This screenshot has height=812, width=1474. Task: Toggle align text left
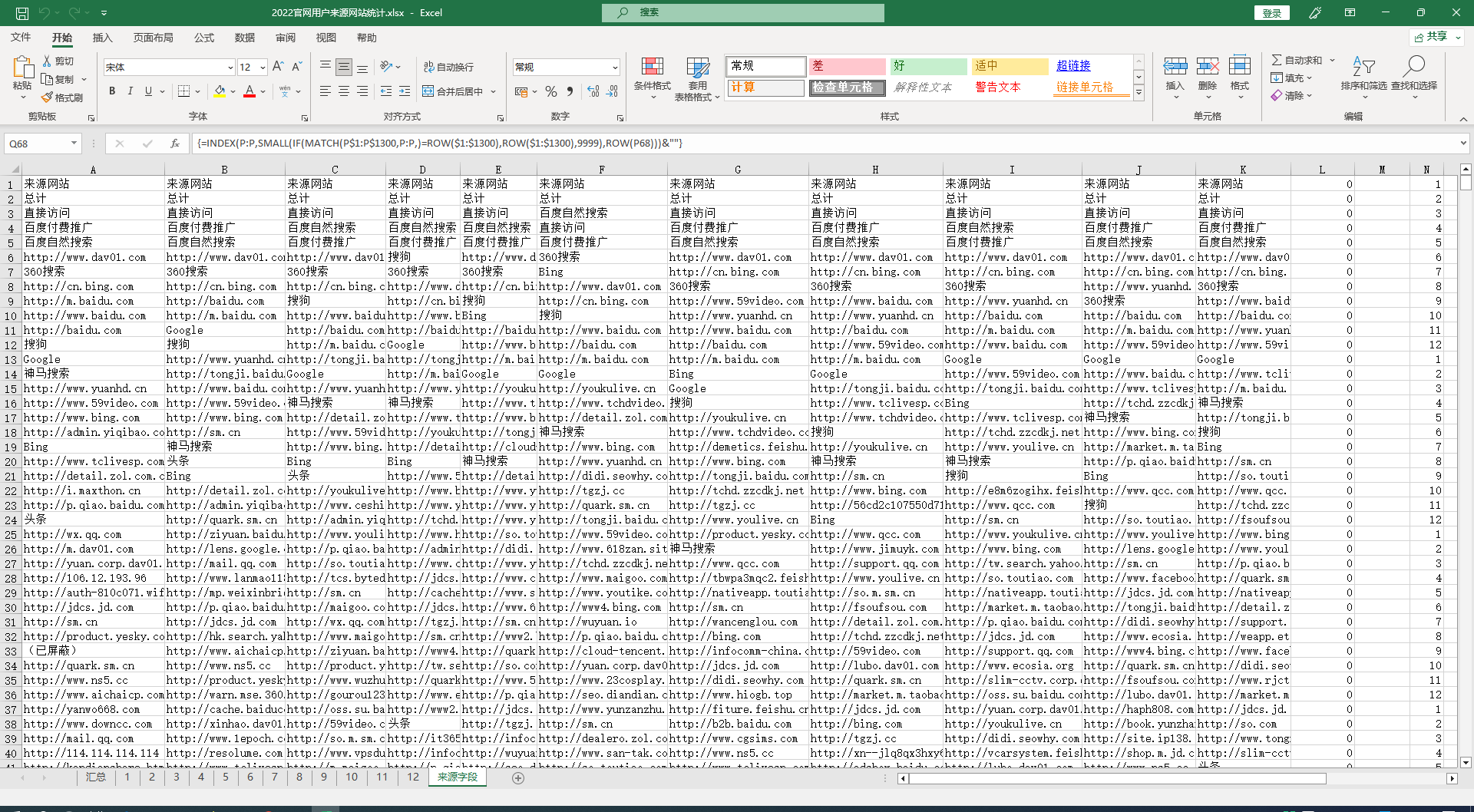point(326,91)
